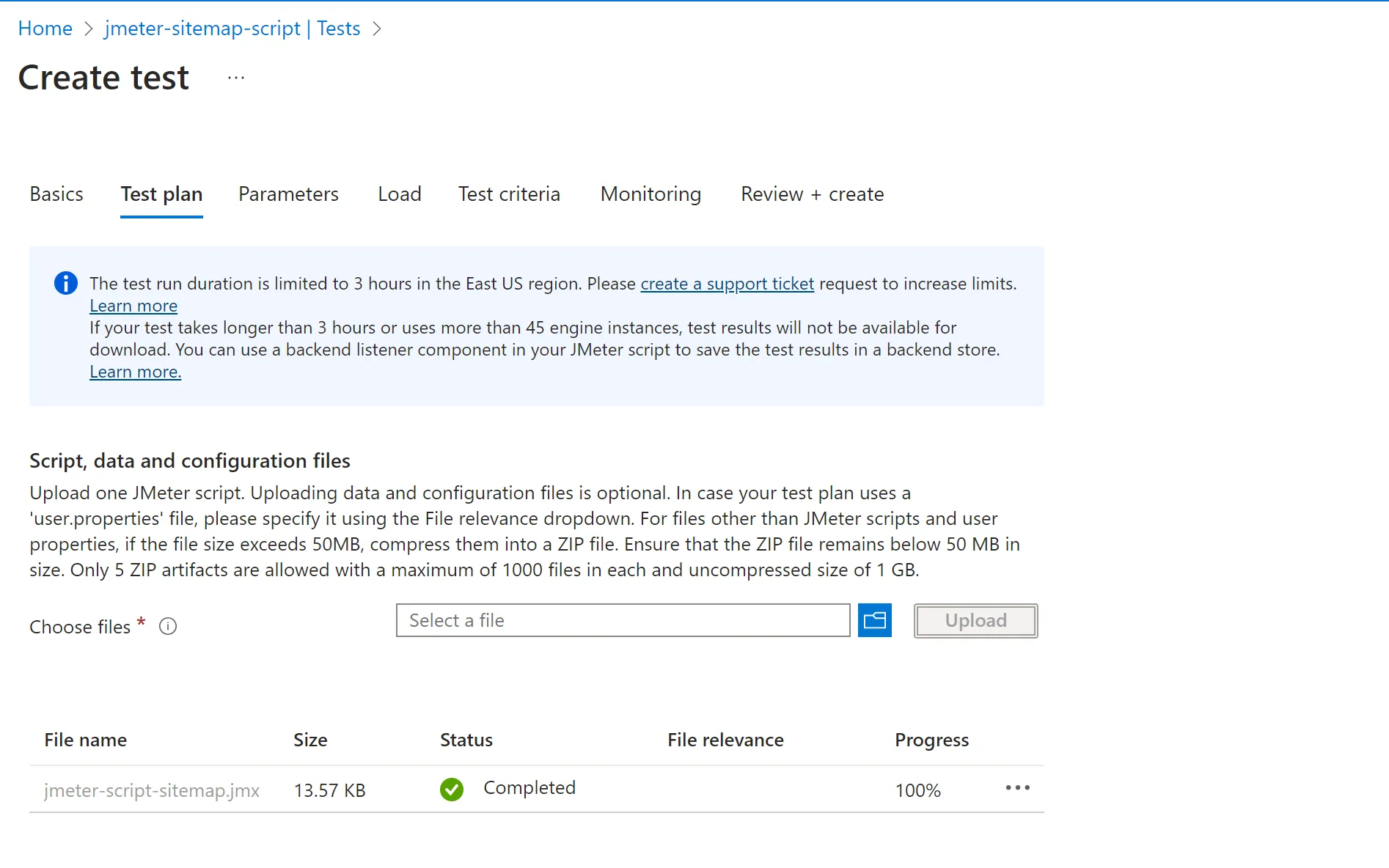Open the Review + create tab
This screenshot has height=868, width=1389.
[812, 194]
